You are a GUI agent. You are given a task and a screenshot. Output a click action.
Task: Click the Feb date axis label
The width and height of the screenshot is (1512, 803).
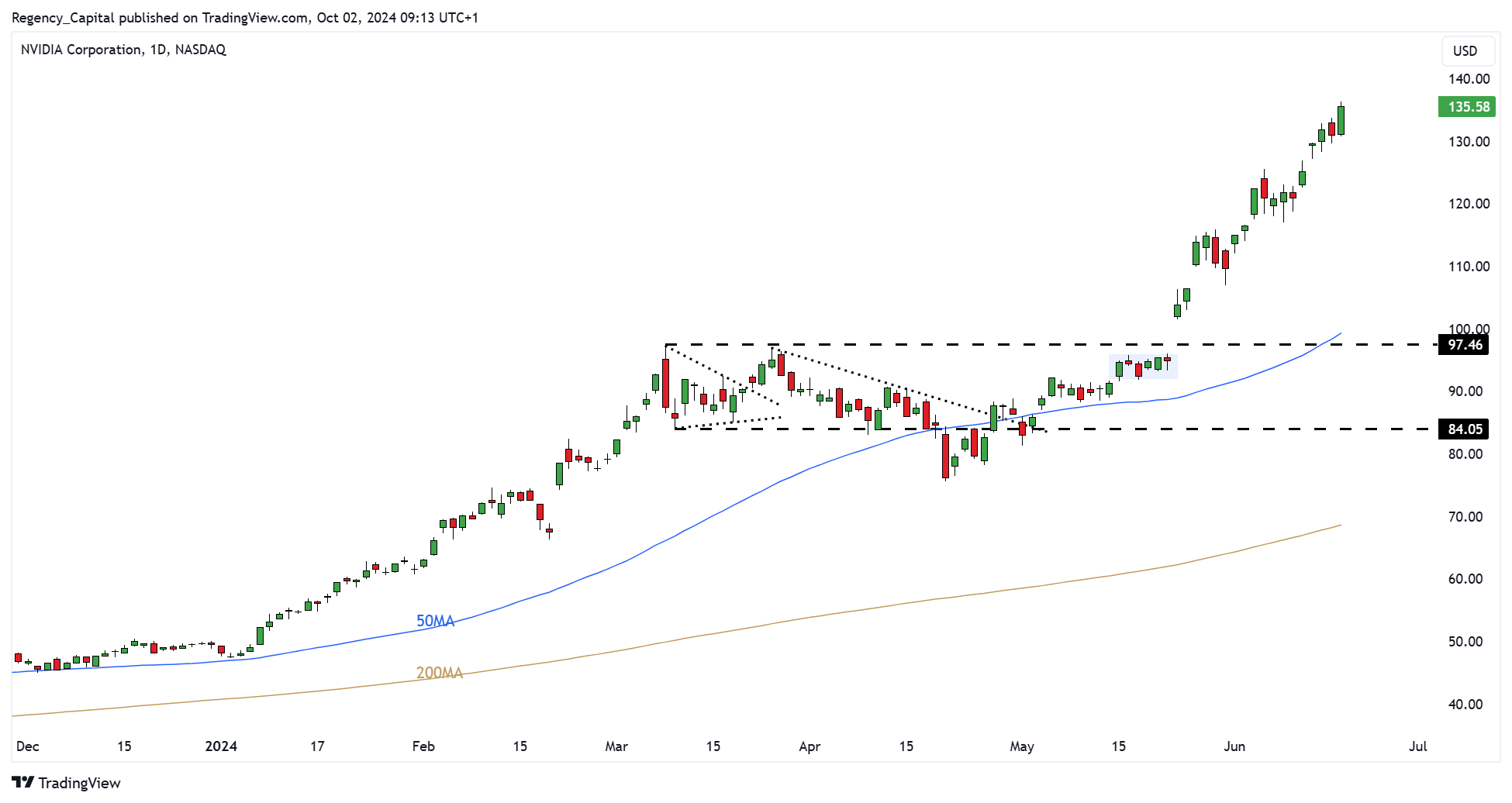pyautogui.click(x=423, y=746)
